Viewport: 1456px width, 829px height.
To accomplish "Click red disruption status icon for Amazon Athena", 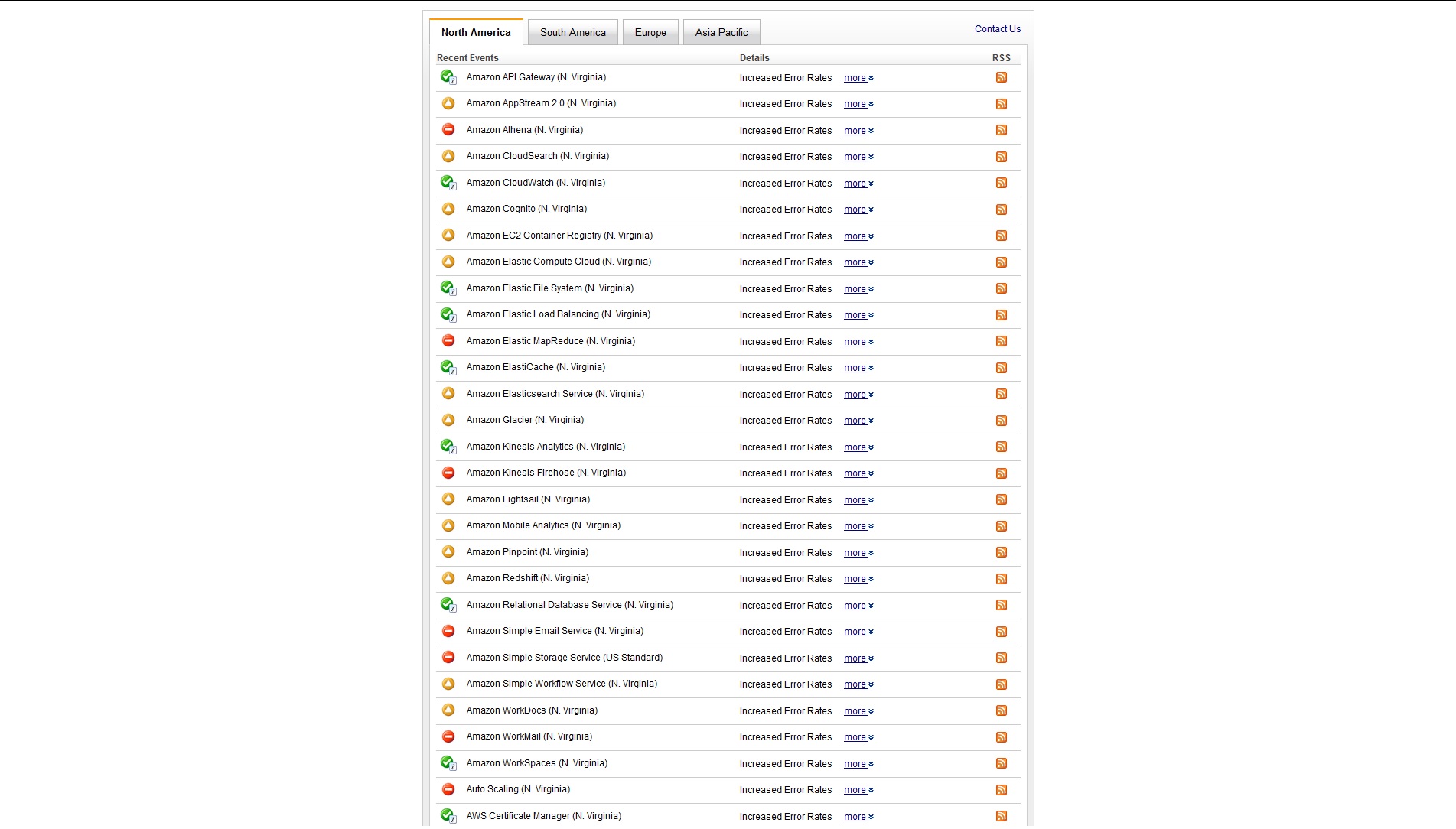I will (x=448, y=129).
